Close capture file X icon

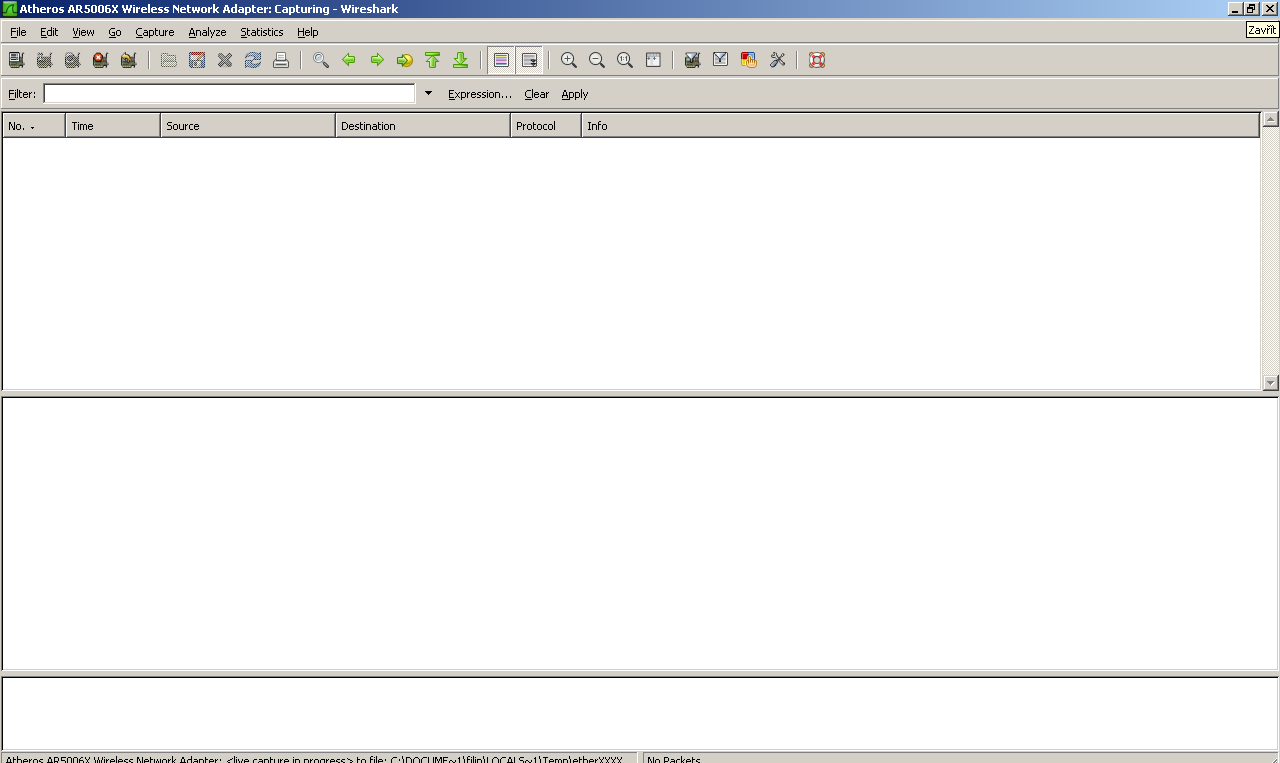225,60
